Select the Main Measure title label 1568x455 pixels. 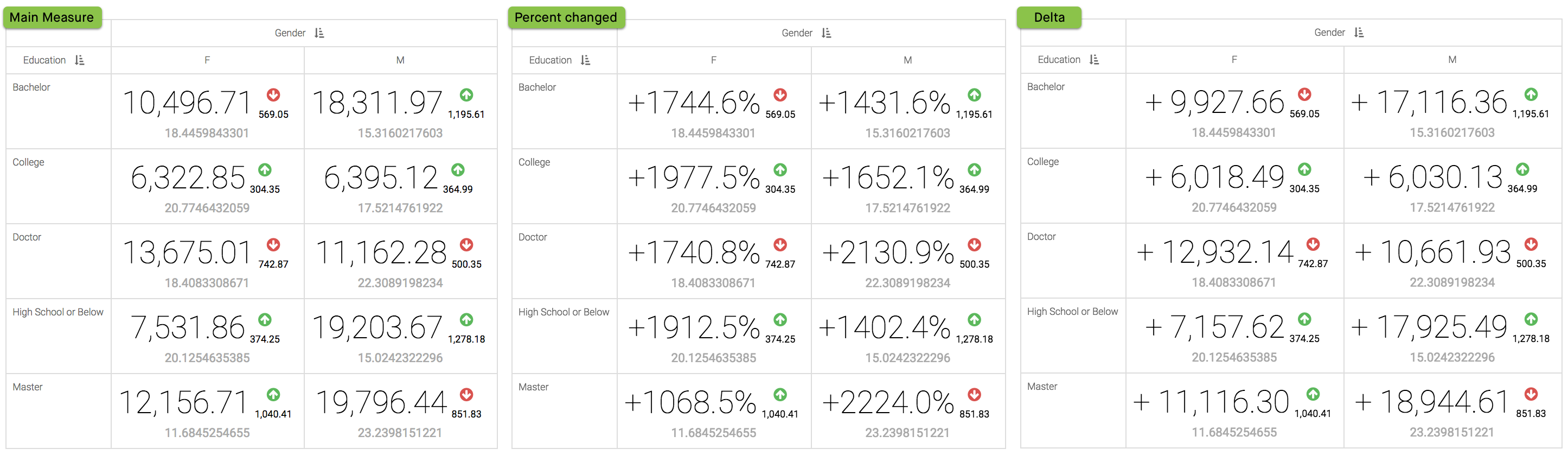tap(52, 18)
